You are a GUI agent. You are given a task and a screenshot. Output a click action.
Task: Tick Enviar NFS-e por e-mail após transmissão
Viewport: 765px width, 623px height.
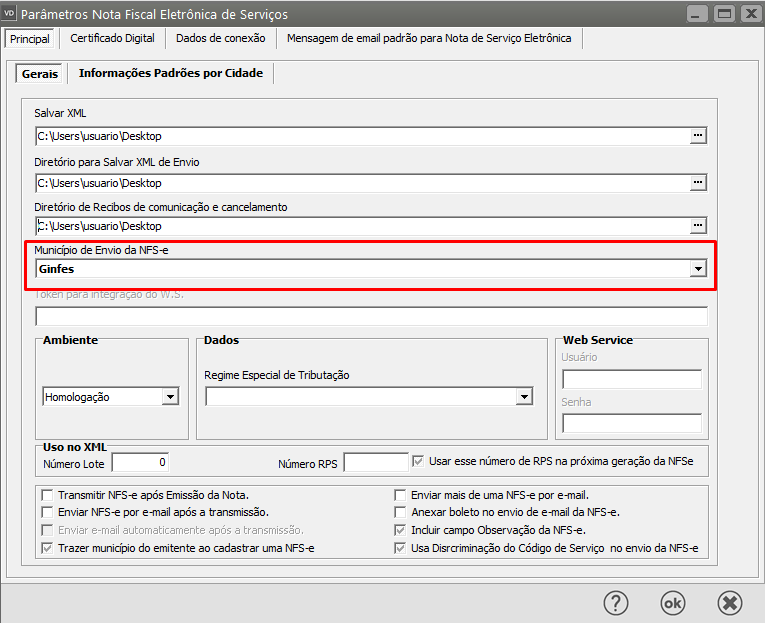pos(47,512)
